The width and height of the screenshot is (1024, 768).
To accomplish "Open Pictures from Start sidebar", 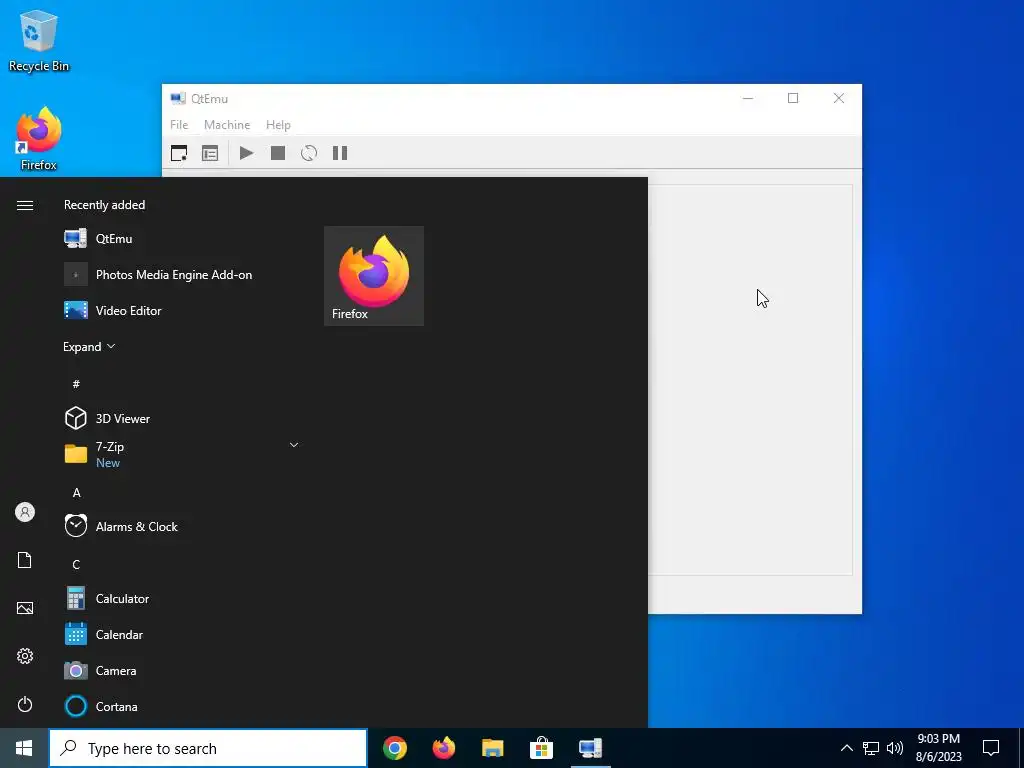I will (25, 608).
